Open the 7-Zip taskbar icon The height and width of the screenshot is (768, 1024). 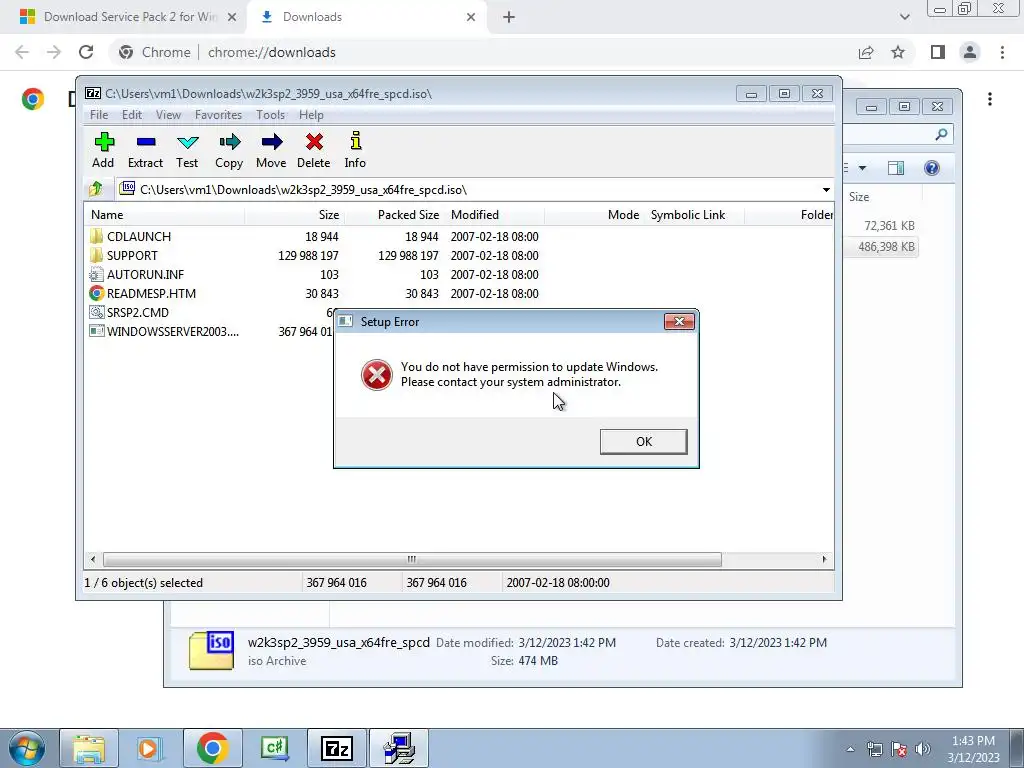click(x=337, y=748)
